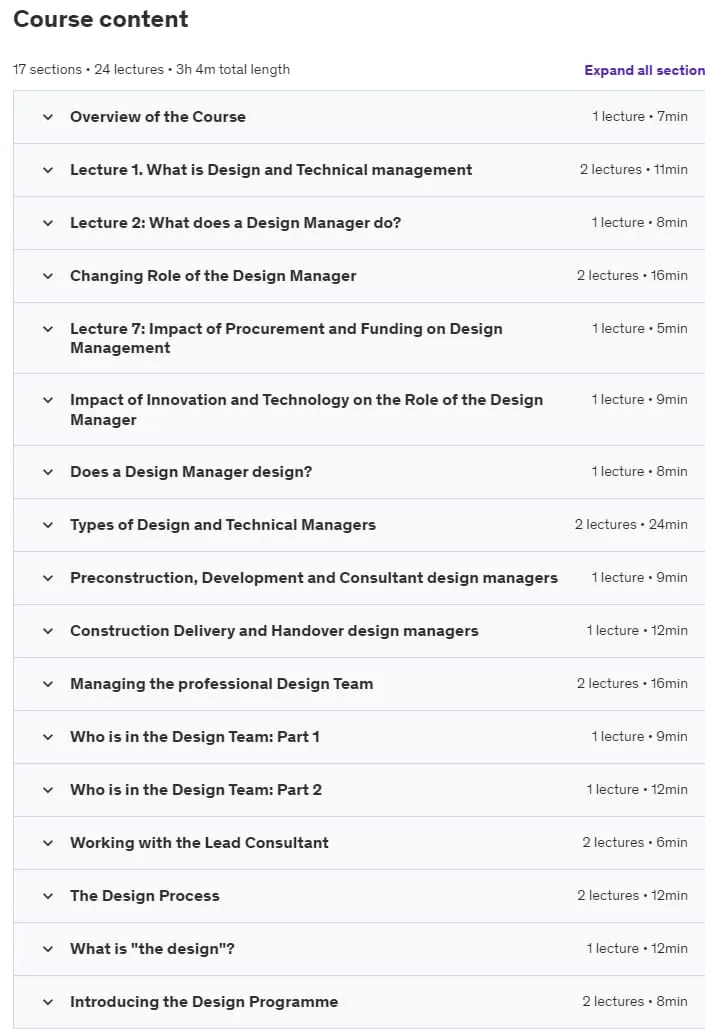
Task: Click chevron beside Construction Delivery and Handover
Action: (x=48, y=631)
